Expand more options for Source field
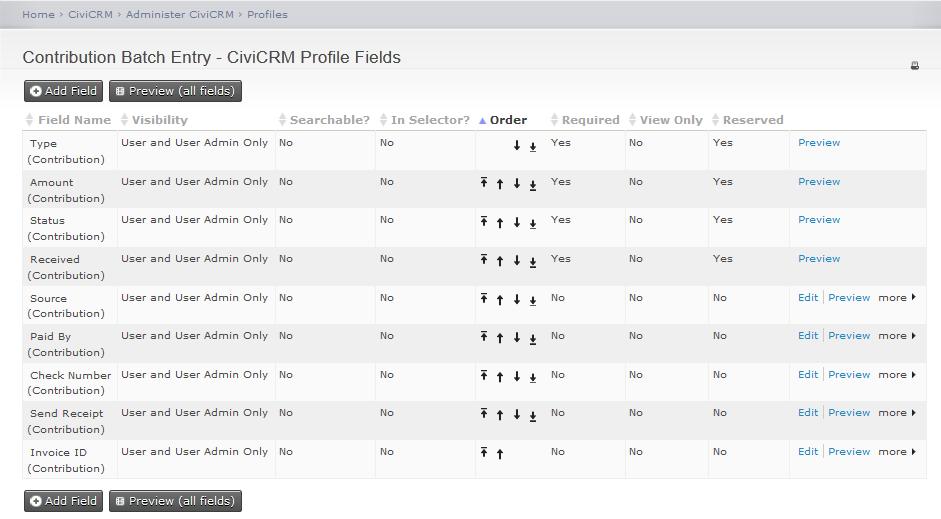The image size is (941, 519). [x=896, y=298]
